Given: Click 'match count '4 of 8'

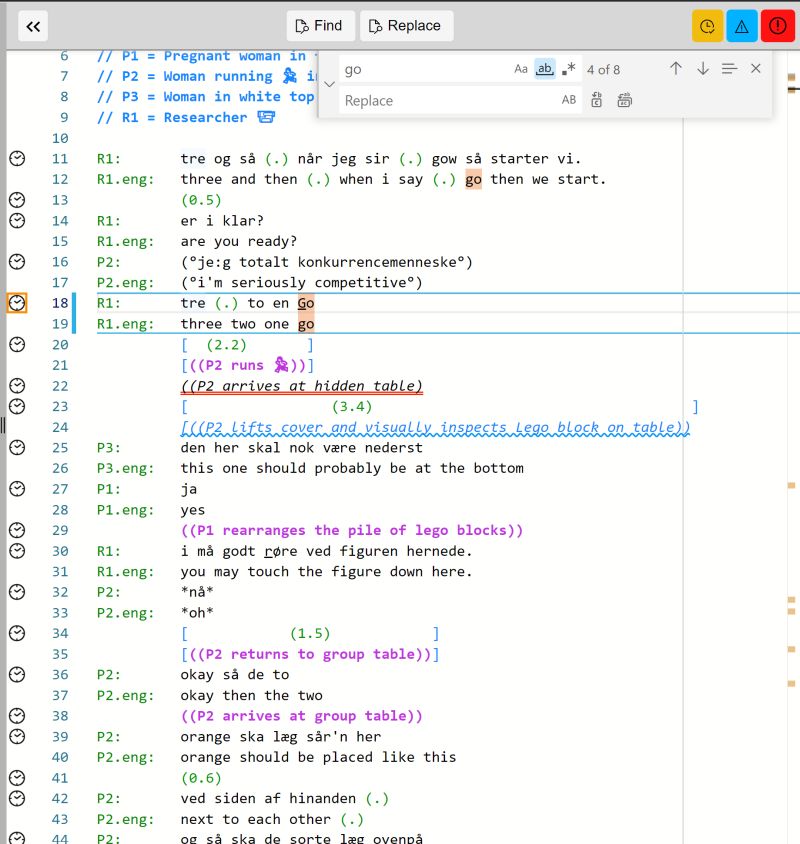Looking at the screenshot, I should tap(603, 69).
